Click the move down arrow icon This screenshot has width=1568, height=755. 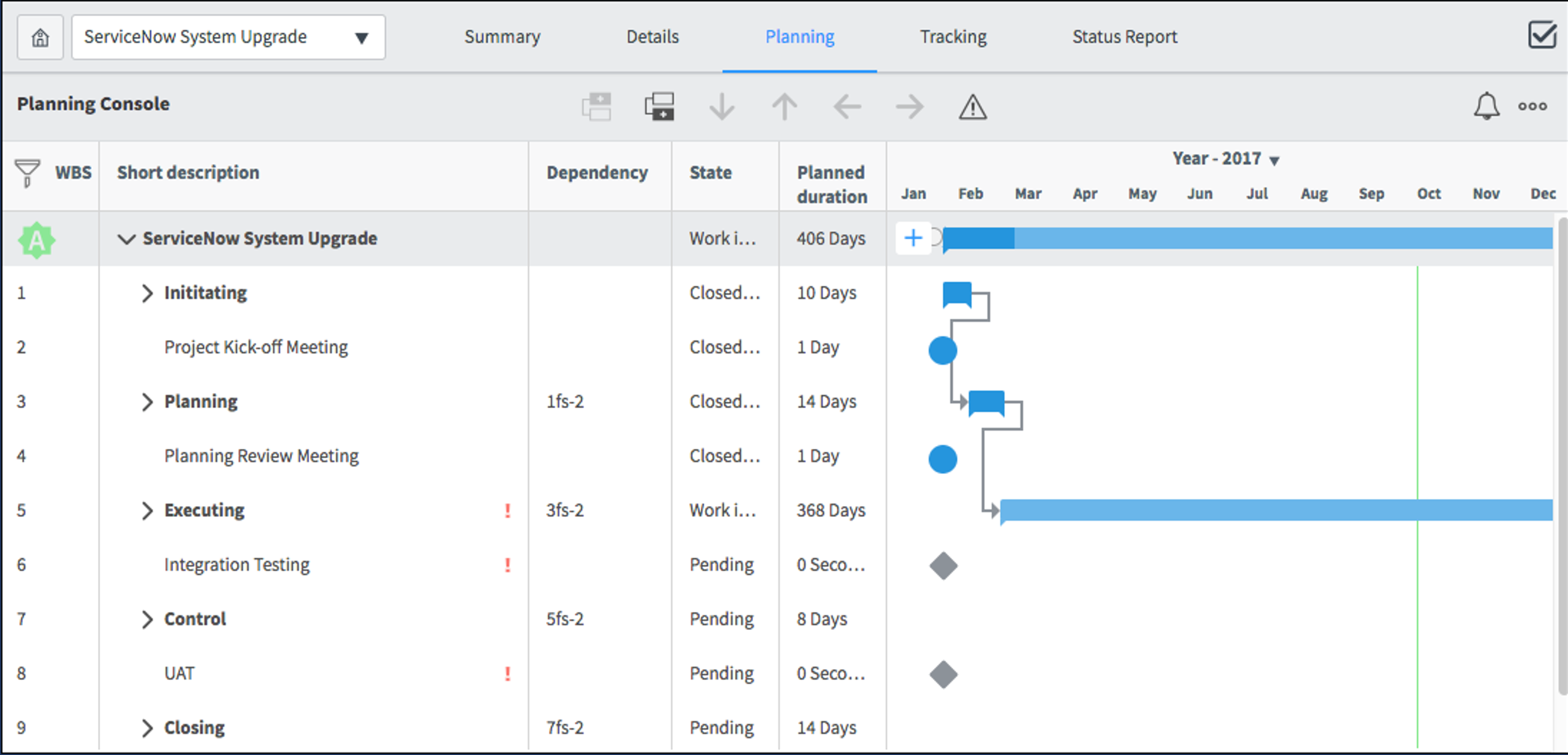[x=722, y=107]
